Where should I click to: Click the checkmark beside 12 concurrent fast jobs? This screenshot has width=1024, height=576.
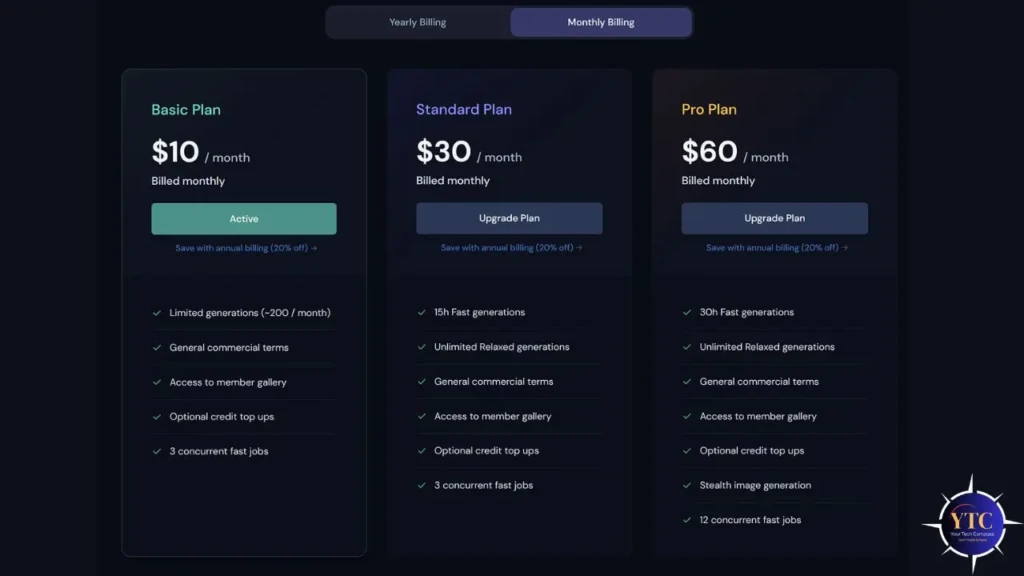tap(686, 520)
